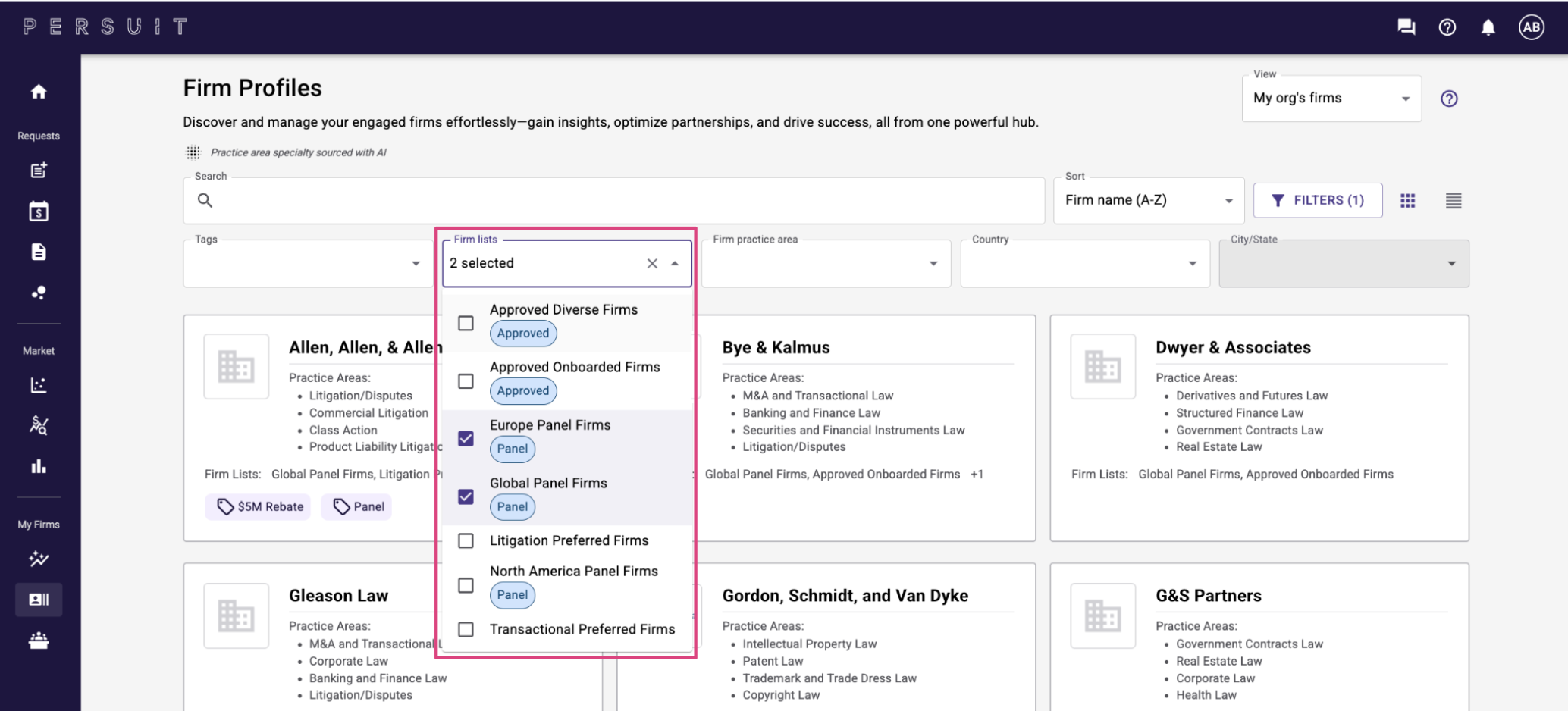This screenshot has height=711, width=1568.
Task: Check the North America Panel Firms checkbox
Action: [466, 584]
